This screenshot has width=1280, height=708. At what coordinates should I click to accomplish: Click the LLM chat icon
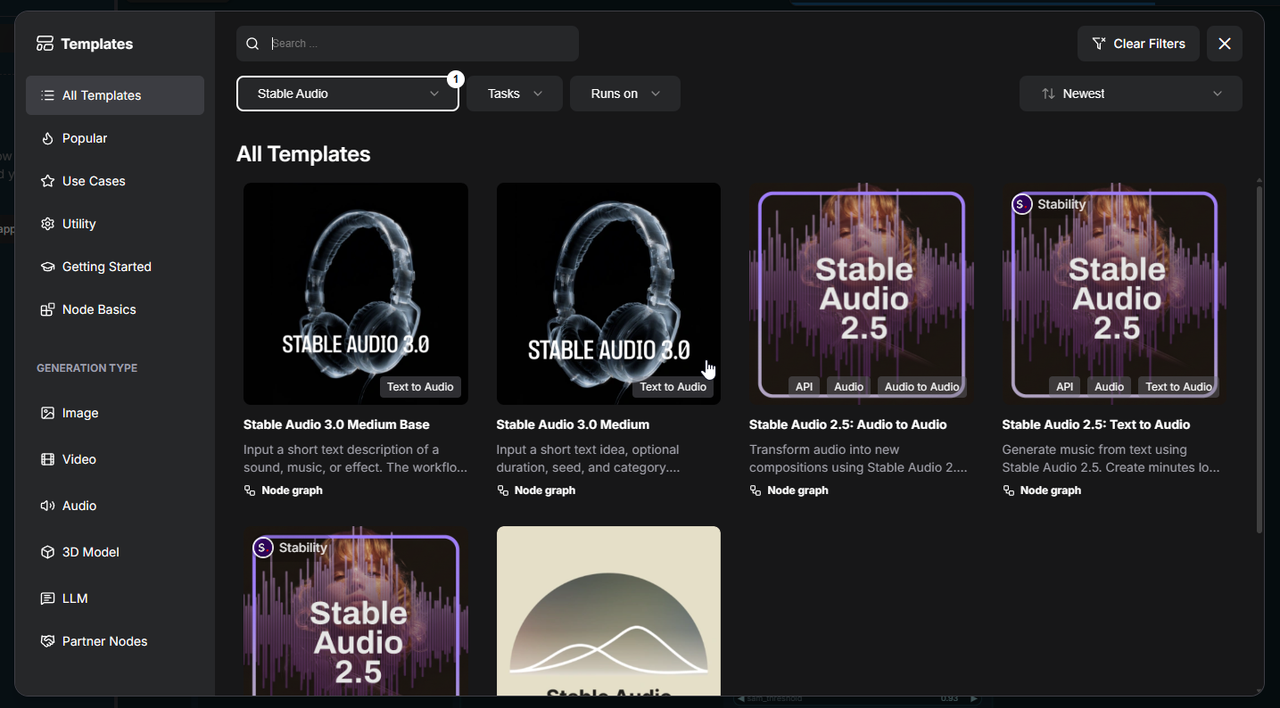[47, 599]
